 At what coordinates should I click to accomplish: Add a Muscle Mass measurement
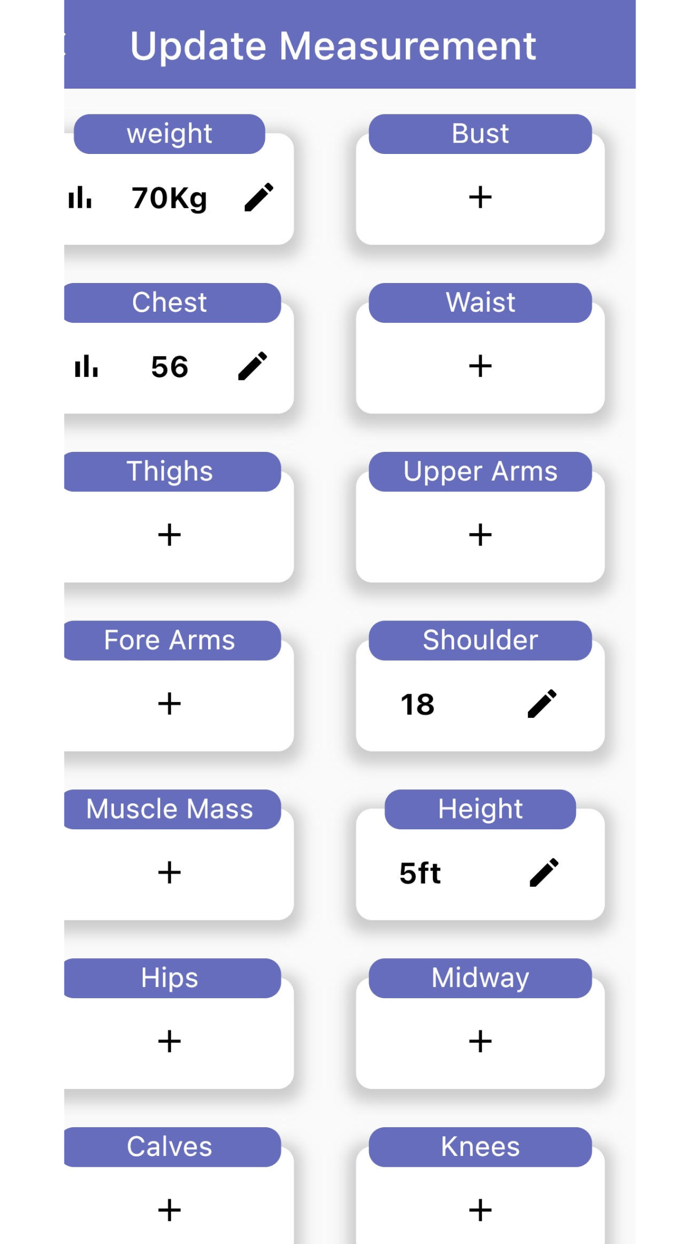(x=170, y=873)
